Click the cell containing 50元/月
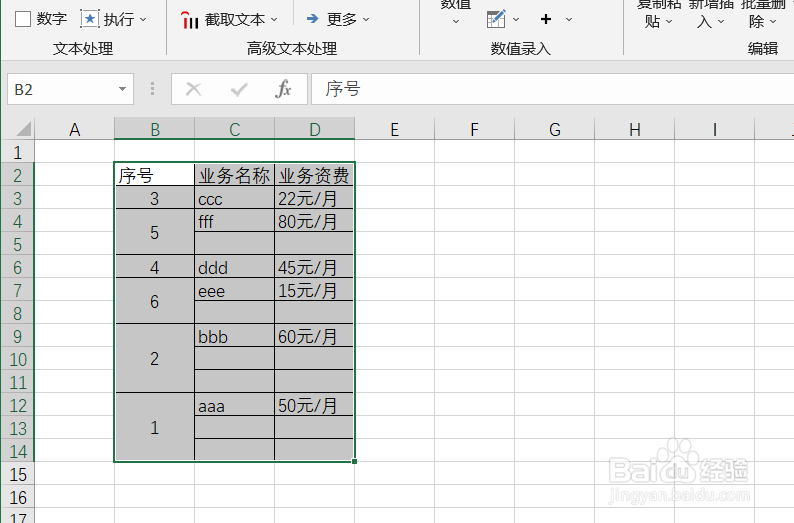Viewport: 794px width, 523px height. pyautogui.click(x=314, y=405)
